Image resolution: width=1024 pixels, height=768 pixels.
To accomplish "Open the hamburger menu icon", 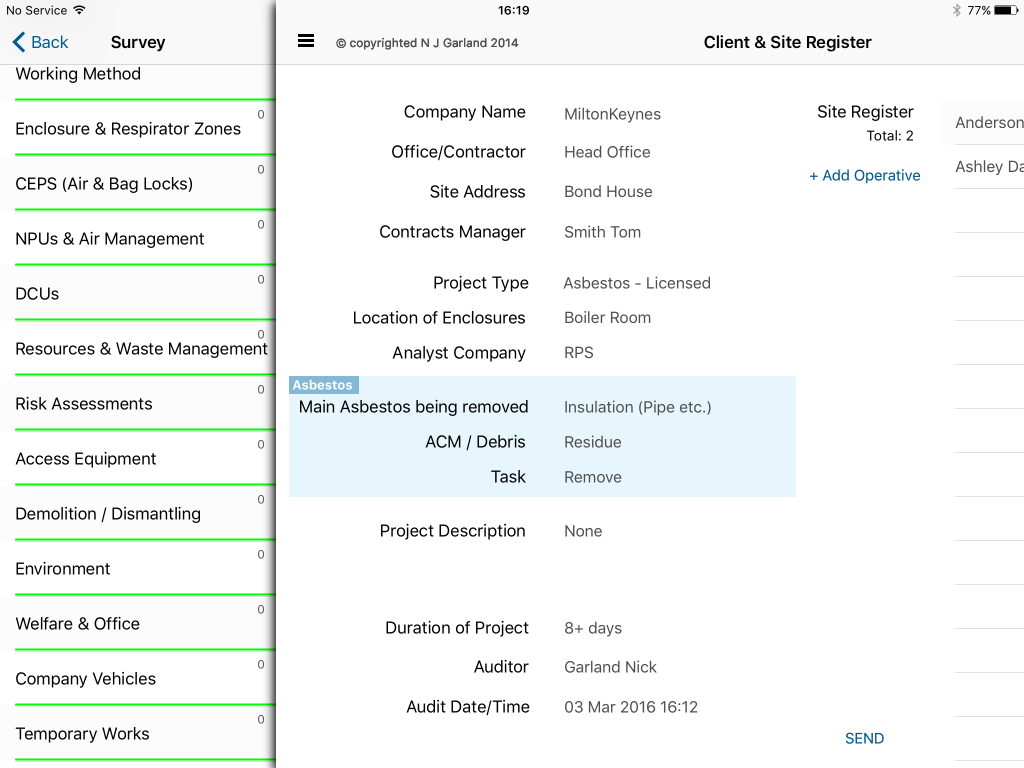I will tap(306, 42).
